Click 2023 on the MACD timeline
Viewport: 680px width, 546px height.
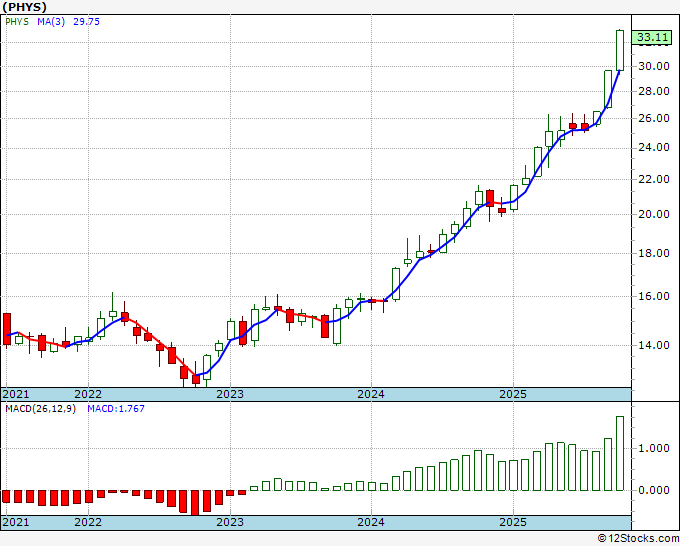[x=230, y=522]
